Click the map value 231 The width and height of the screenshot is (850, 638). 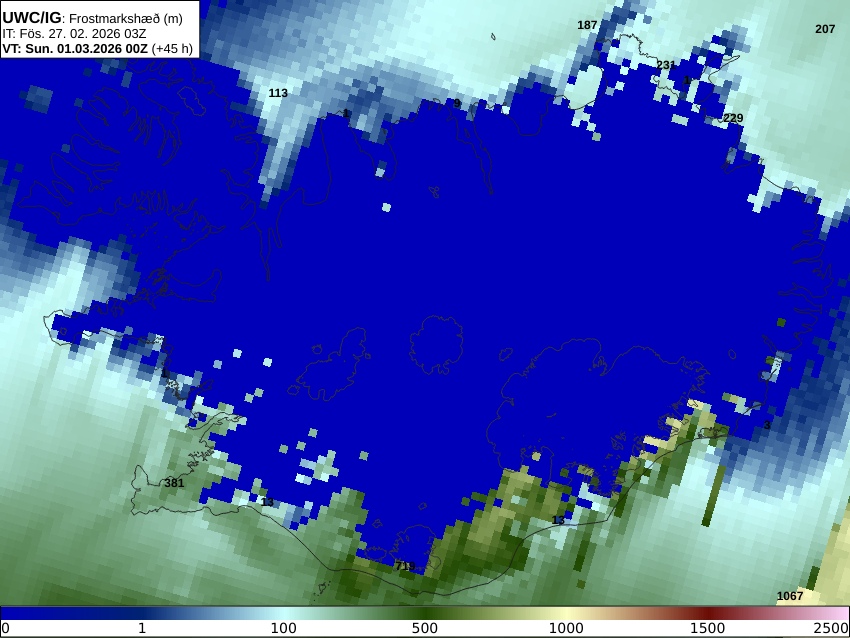666,65
